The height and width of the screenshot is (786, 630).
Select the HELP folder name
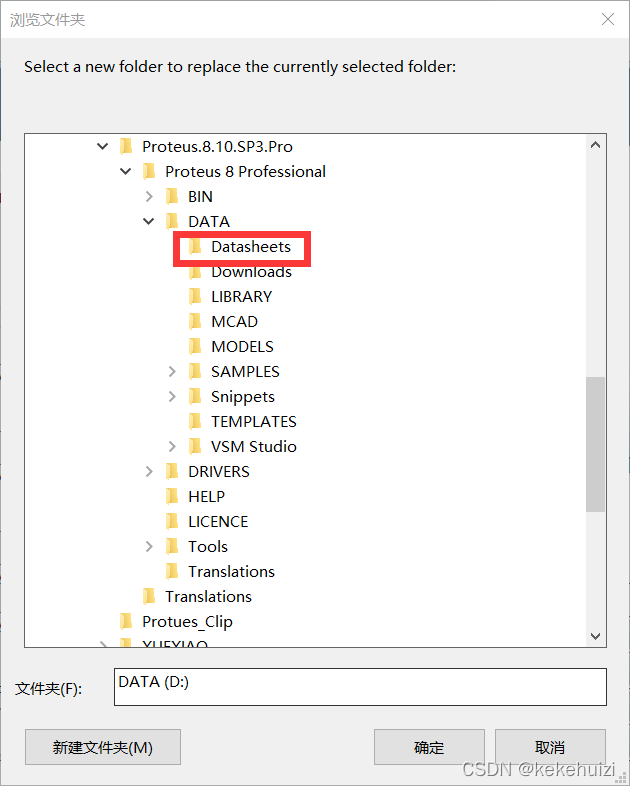coord(206,496)
